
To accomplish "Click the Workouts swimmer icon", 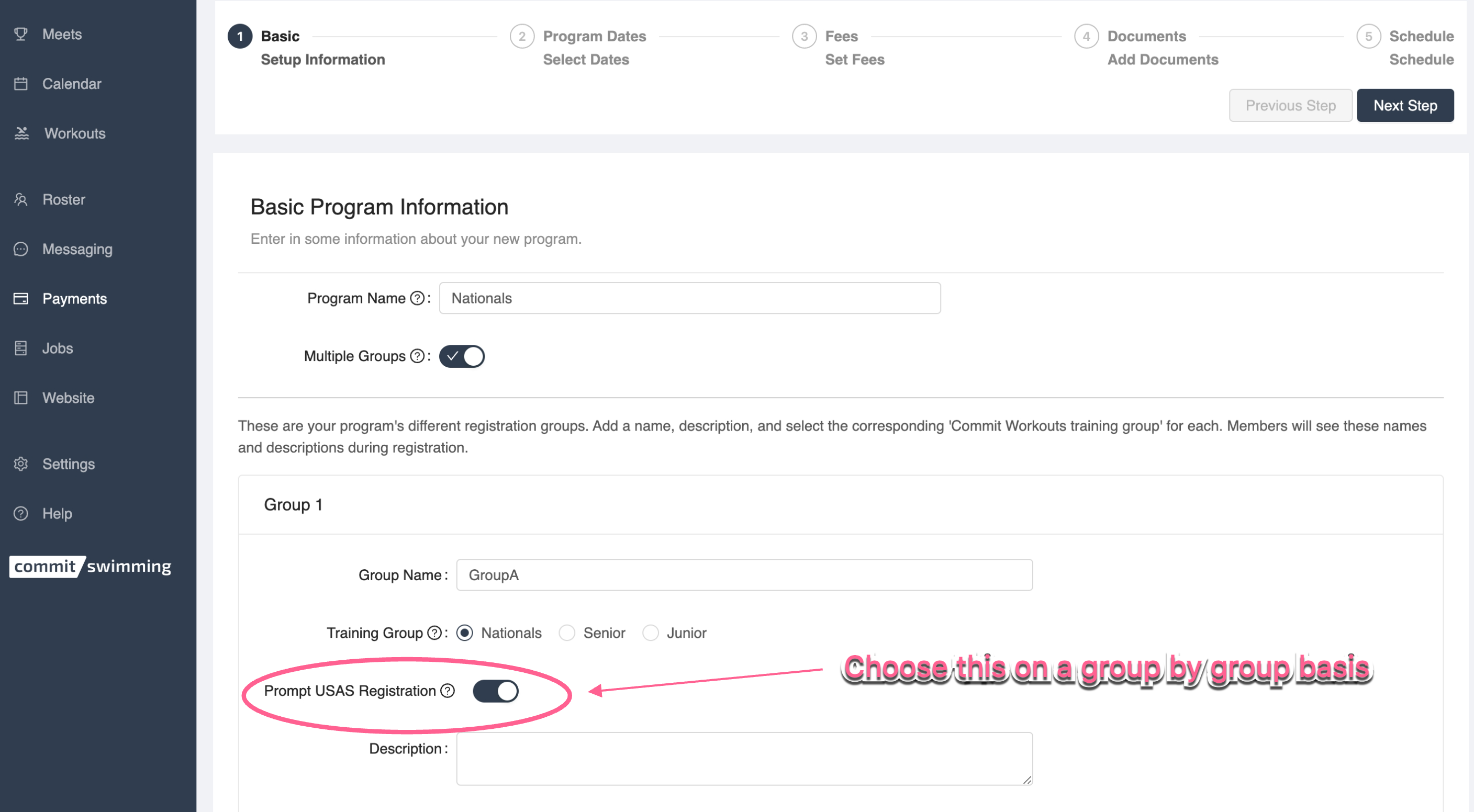I will pos(22,133).
